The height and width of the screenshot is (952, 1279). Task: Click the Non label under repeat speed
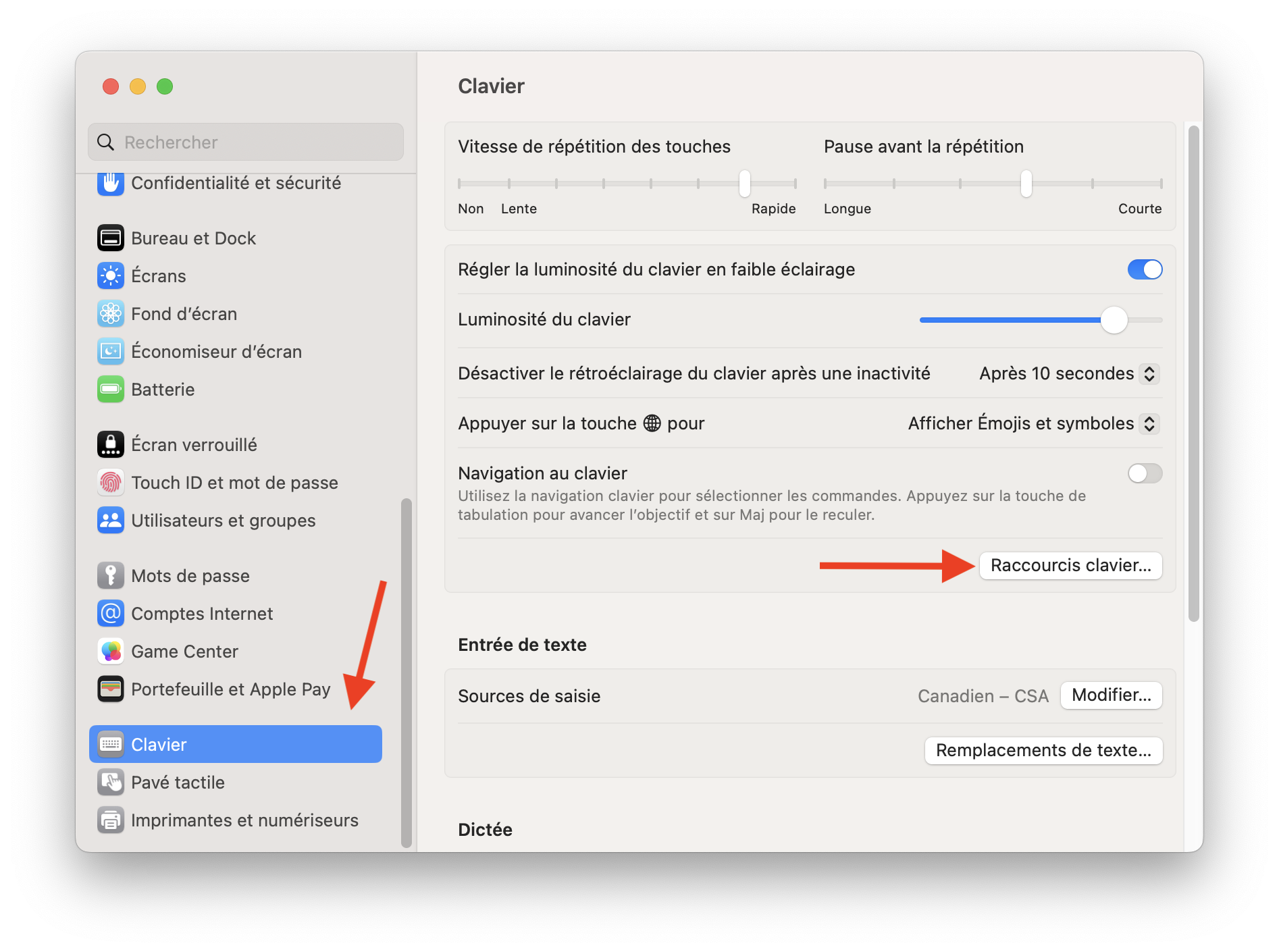(x=471, y=209)
